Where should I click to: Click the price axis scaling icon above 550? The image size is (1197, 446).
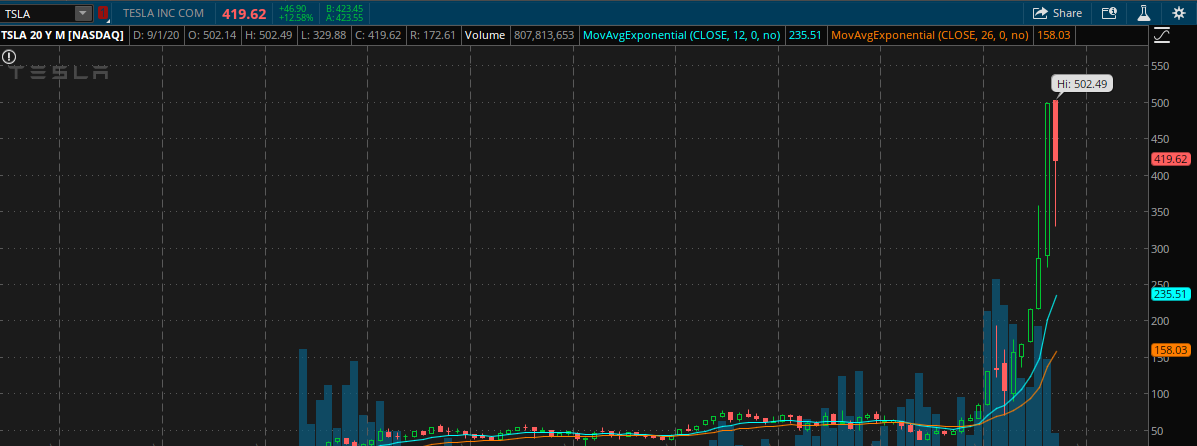(x=1161, y=35)
